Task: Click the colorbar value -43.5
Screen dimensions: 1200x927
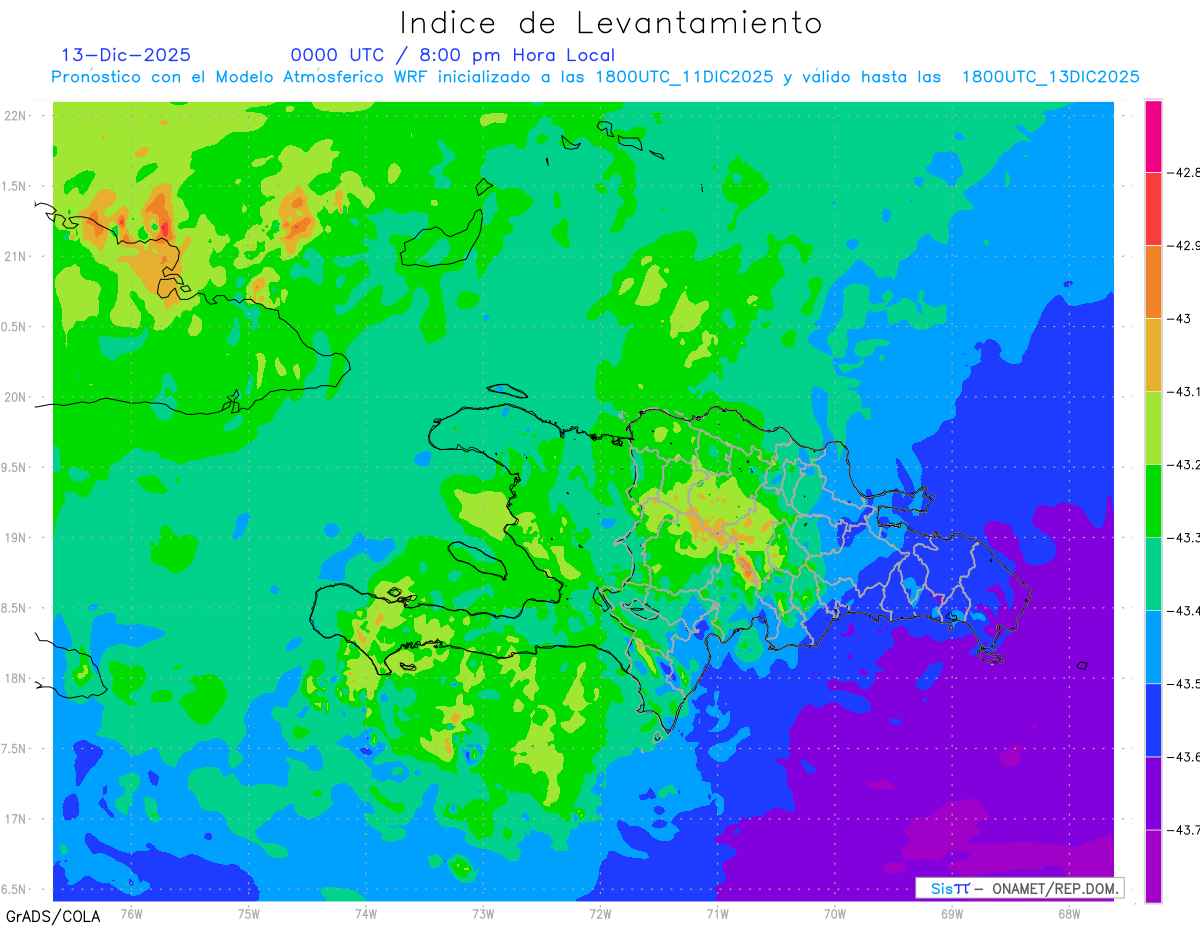Action: click(1184, 683)
